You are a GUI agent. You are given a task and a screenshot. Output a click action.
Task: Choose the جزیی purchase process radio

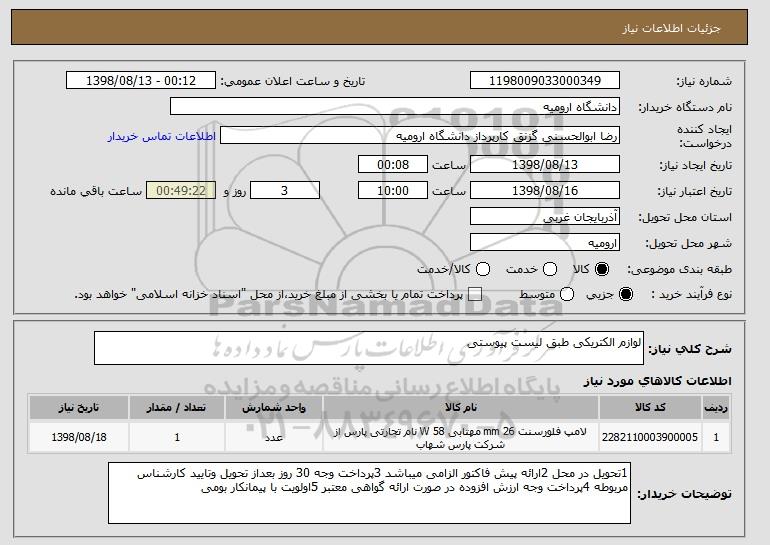[626, 294]
